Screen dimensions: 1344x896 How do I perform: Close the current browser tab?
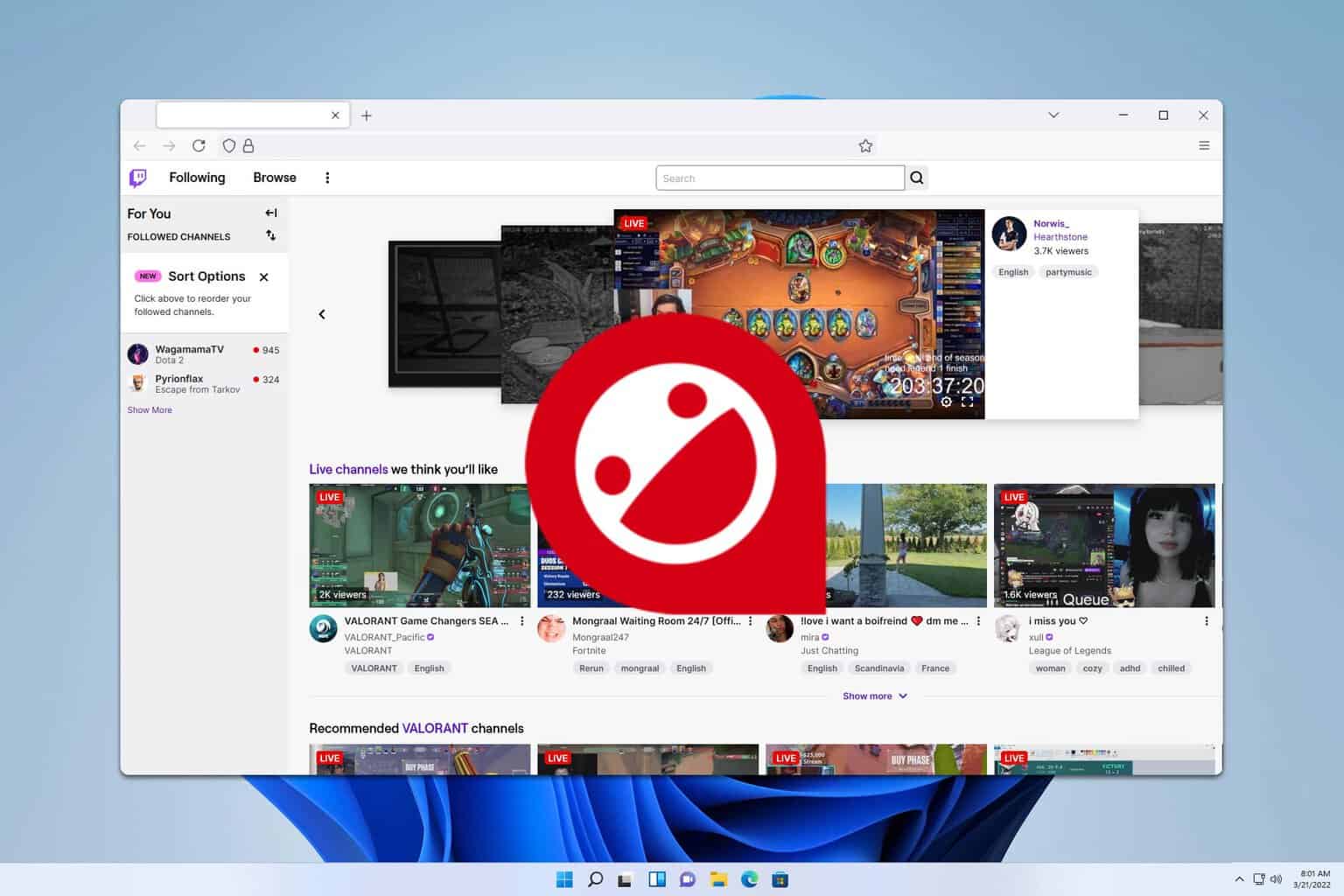(x=335, y=115)
